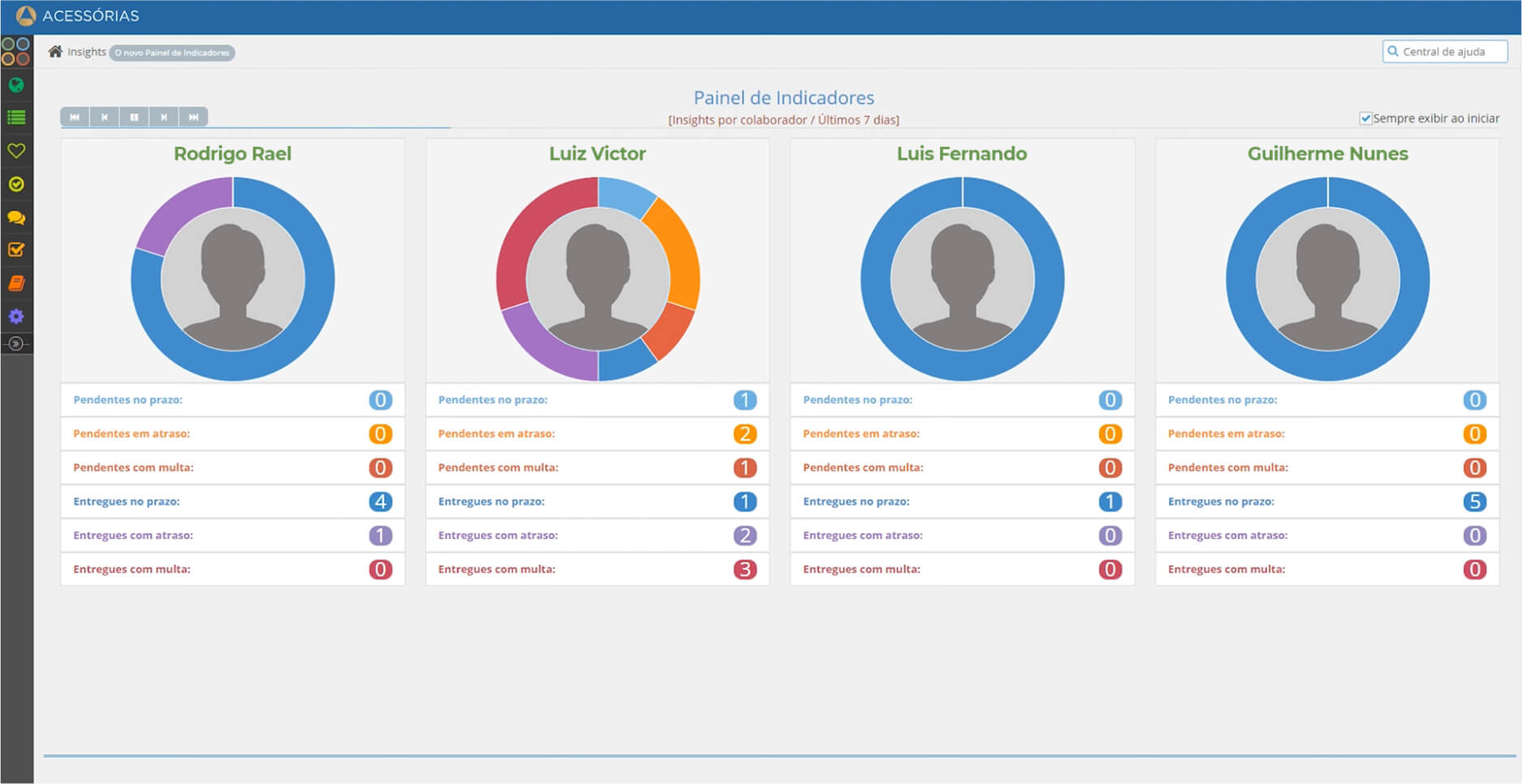Image resolution: width=1522 pixels, height=784 pixels.
Task: Click Guilherme Nunes' 'Entregues com atraso' label
Action: 1228,536
